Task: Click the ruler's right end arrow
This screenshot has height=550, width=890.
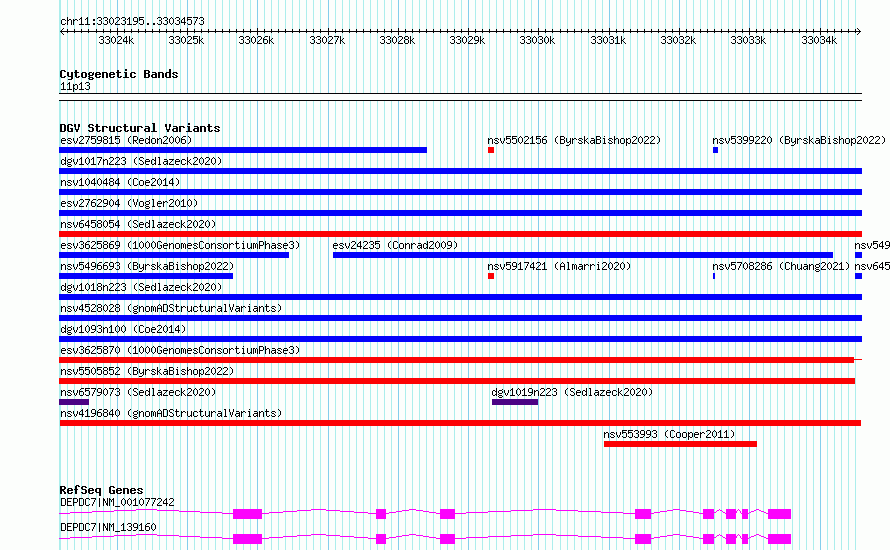Action: click(859, 32)
